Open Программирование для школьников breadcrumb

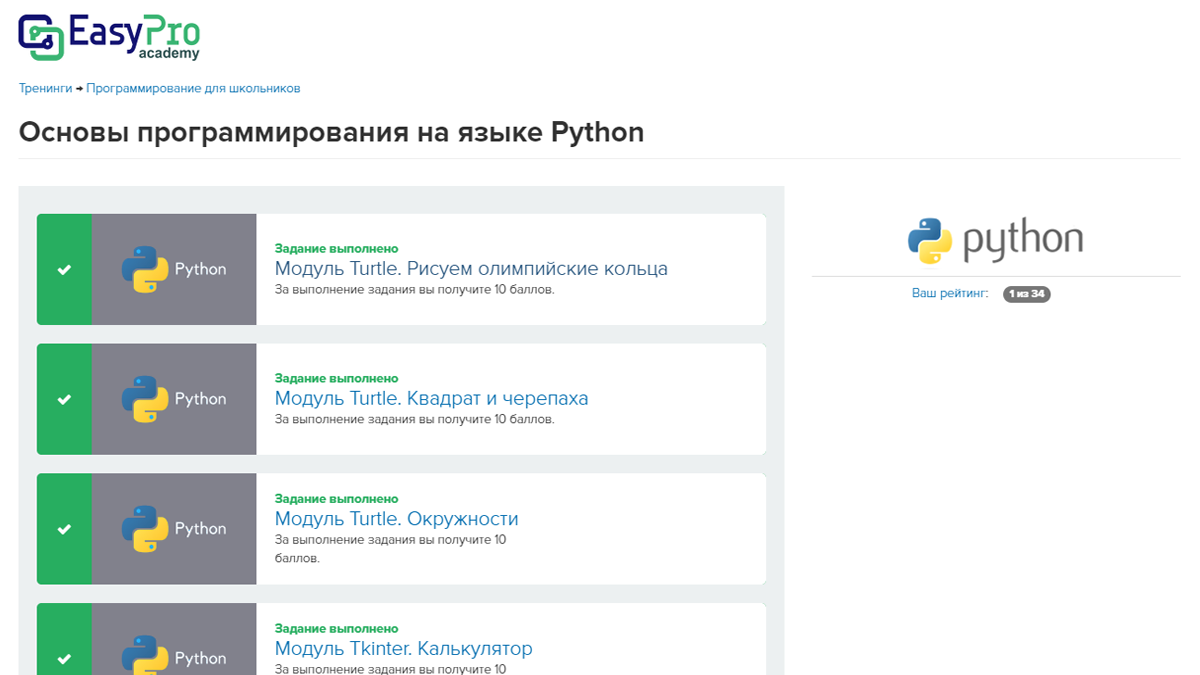193,88
